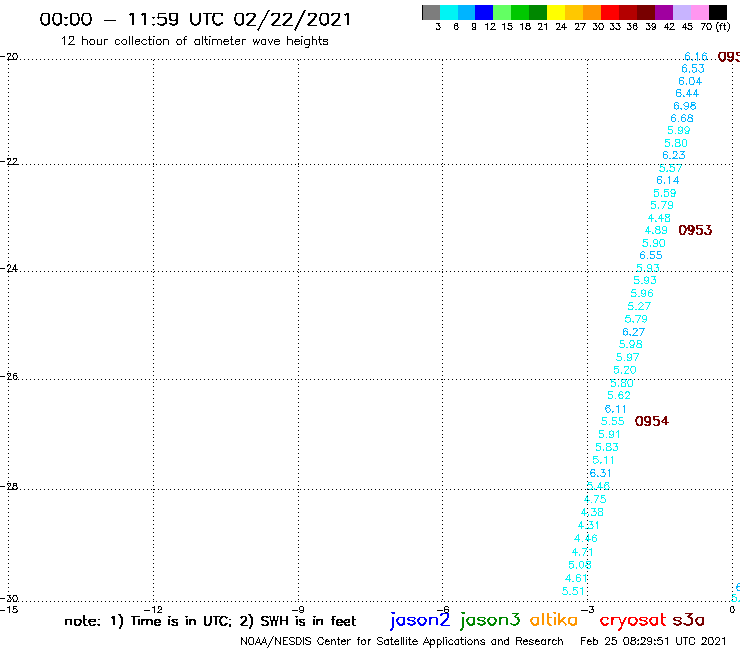Click the jason2 satellite label

point(420,620)
